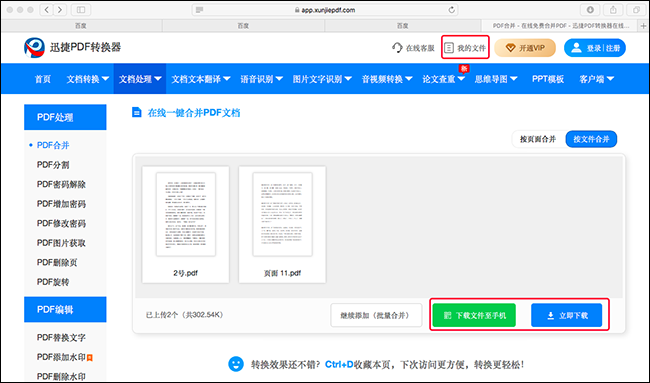The height and width of the screenshot is (383, 650).
Task: Click the PDF处理 sidebar header
Action: [x=65, y=117]
